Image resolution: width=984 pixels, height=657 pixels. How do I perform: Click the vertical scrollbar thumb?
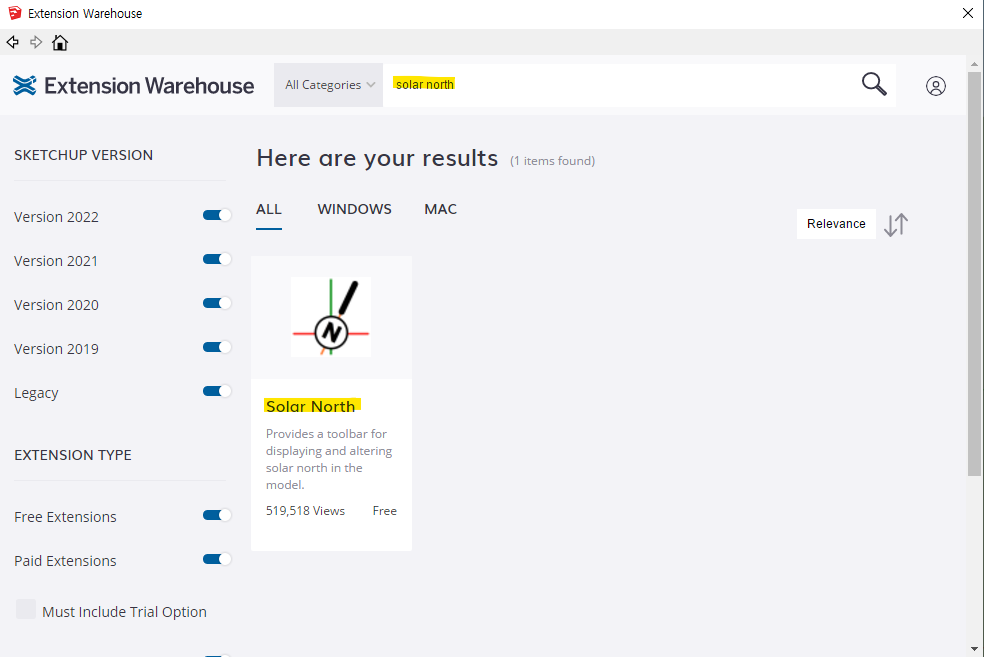[x=974, y=273]
